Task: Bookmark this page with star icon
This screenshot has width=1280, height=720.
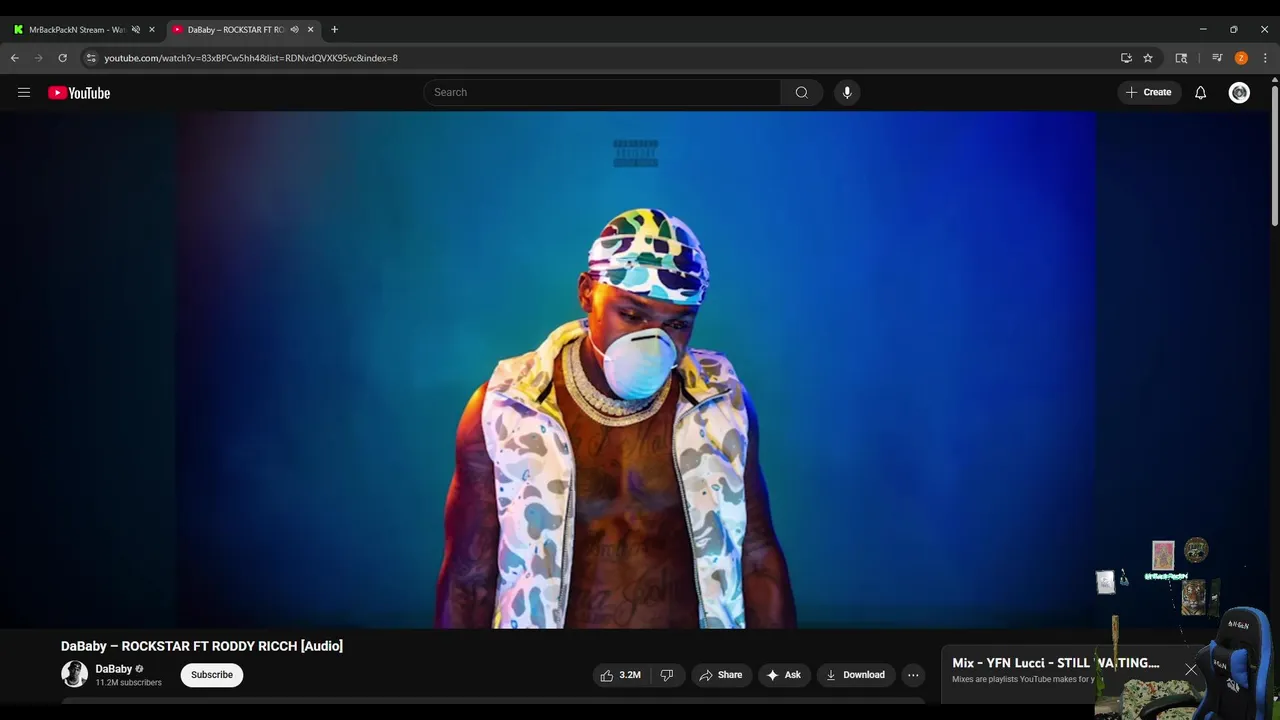Action: pyautogui.click(x=1148, y=58)
